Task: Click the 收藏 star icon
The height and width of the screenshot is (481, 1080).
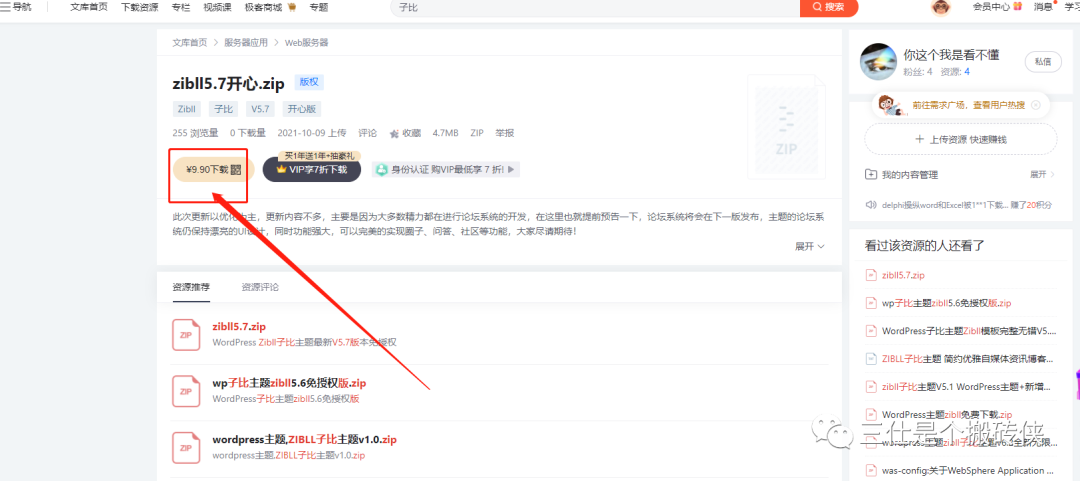Action: 395,134
